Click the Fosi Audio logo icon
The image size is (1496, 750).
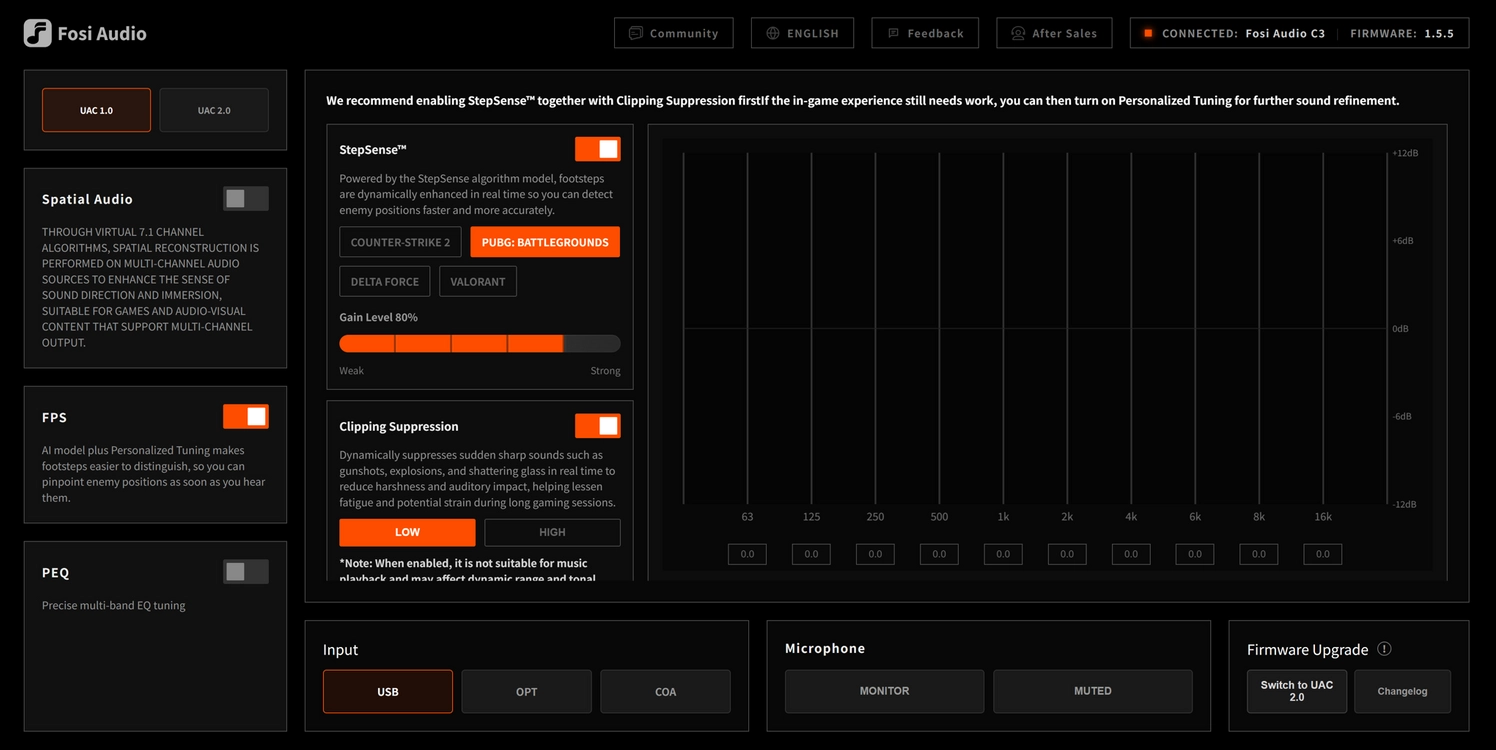pyautogui.click(x=37, y=33)
